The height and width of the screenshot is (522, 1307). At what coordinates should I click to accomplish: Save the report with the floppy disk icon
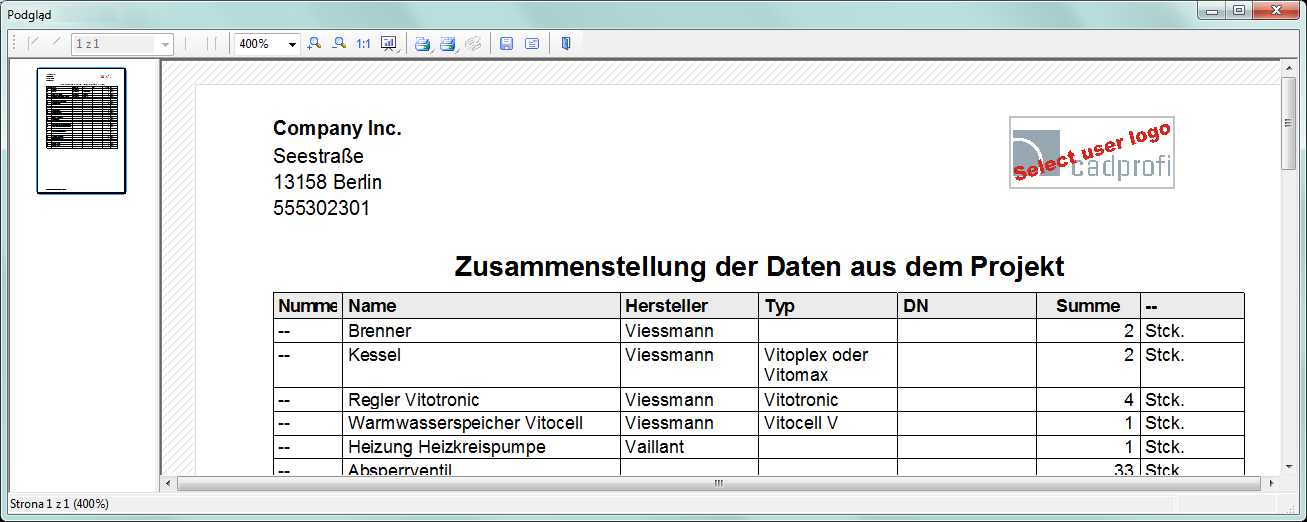tap(506, 44)
